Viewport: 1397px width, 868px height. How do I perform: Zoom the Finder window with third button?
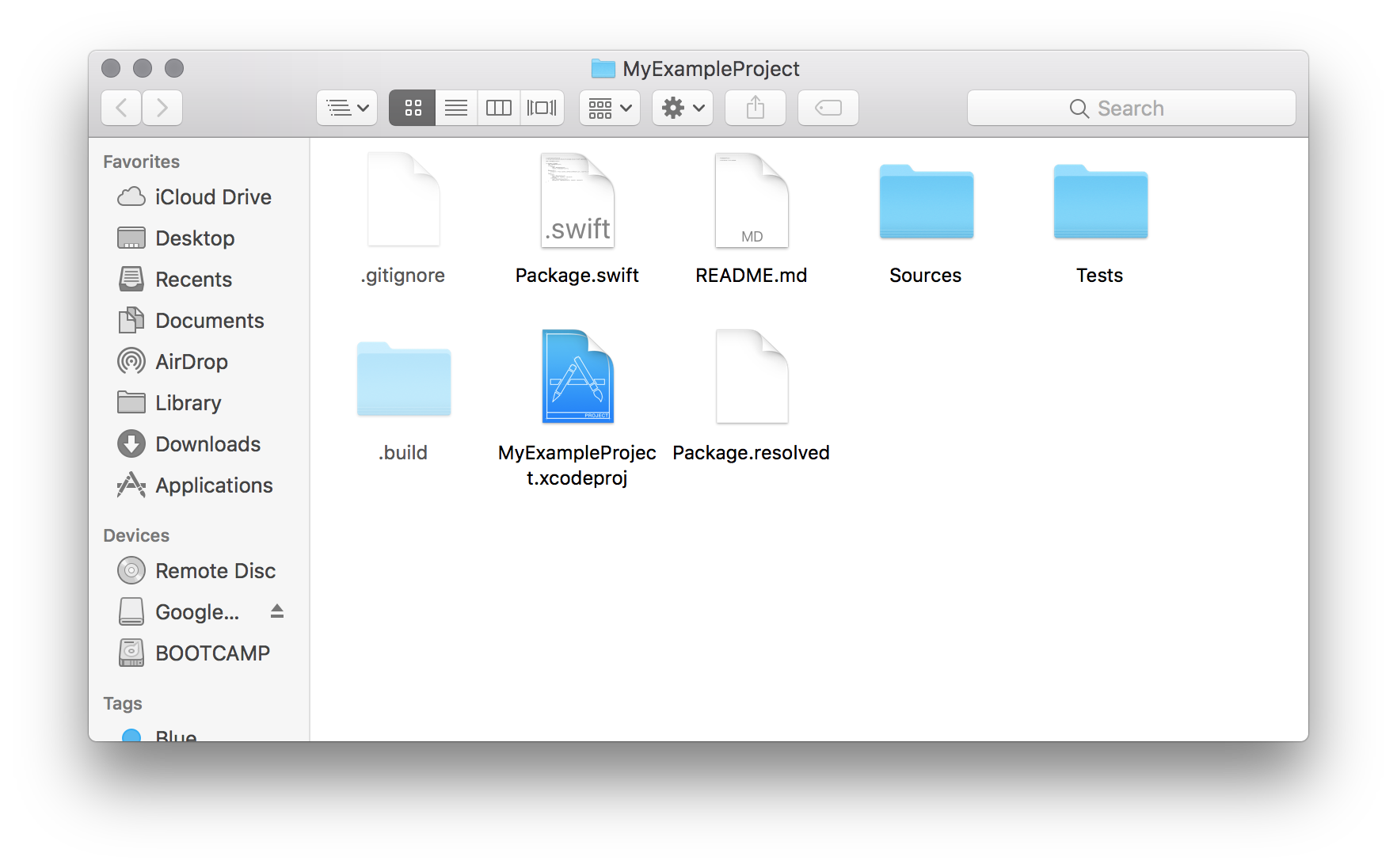click(x=174, y=68)
